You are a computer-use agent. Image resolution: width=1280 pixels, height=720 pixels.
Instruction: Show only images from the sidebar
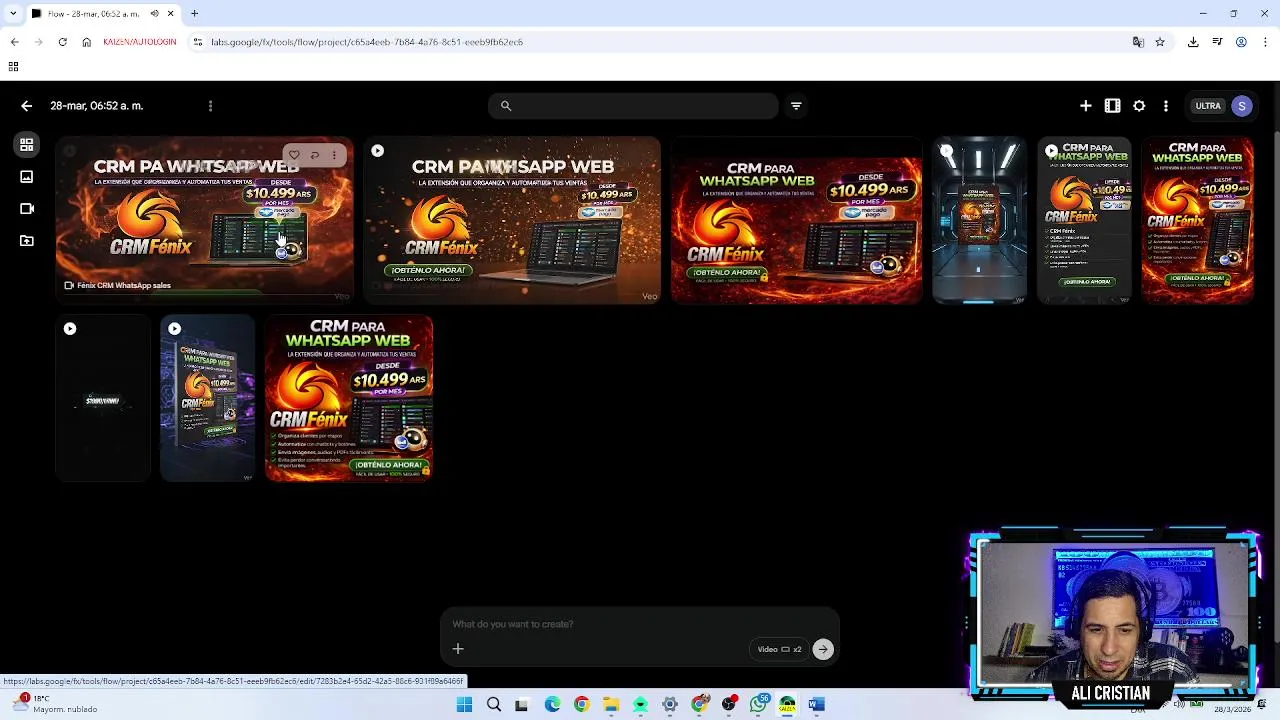click(x=27, y=177)
